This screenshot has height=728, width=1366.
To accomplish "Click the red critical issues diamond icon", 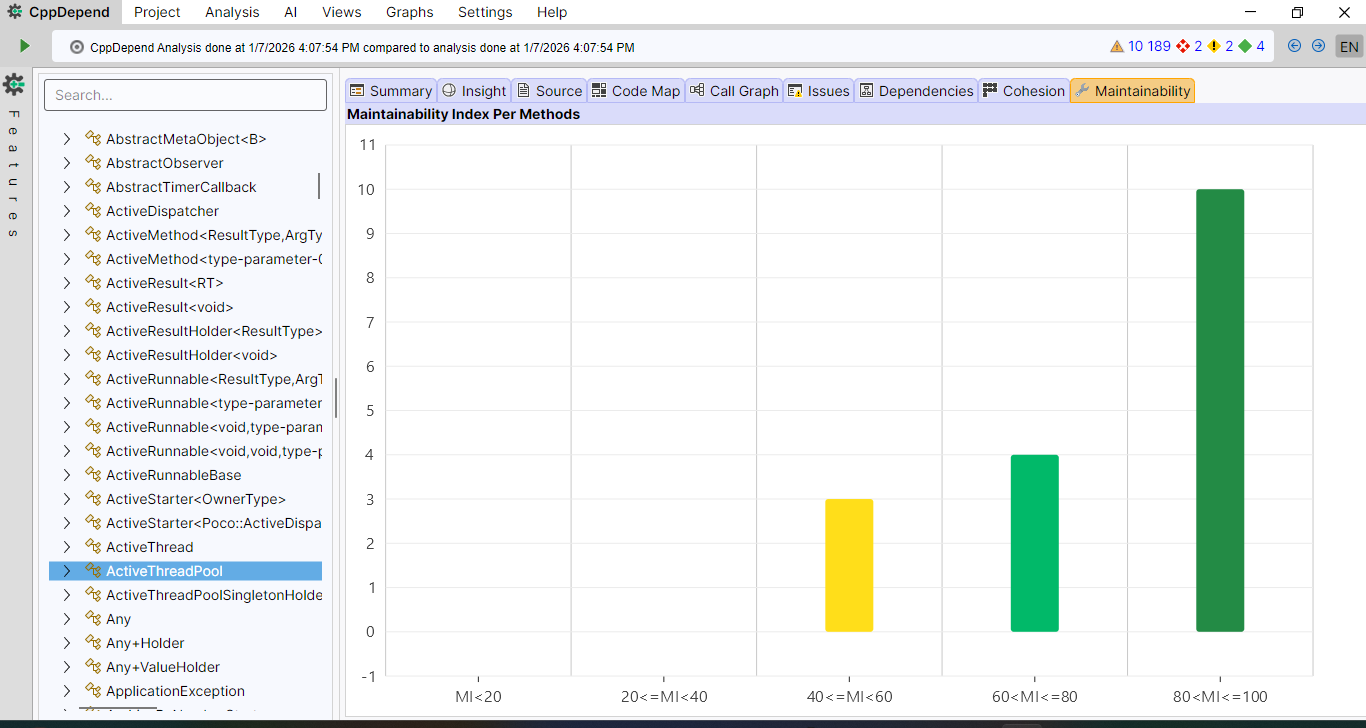I will click(x=1183, y=46).
